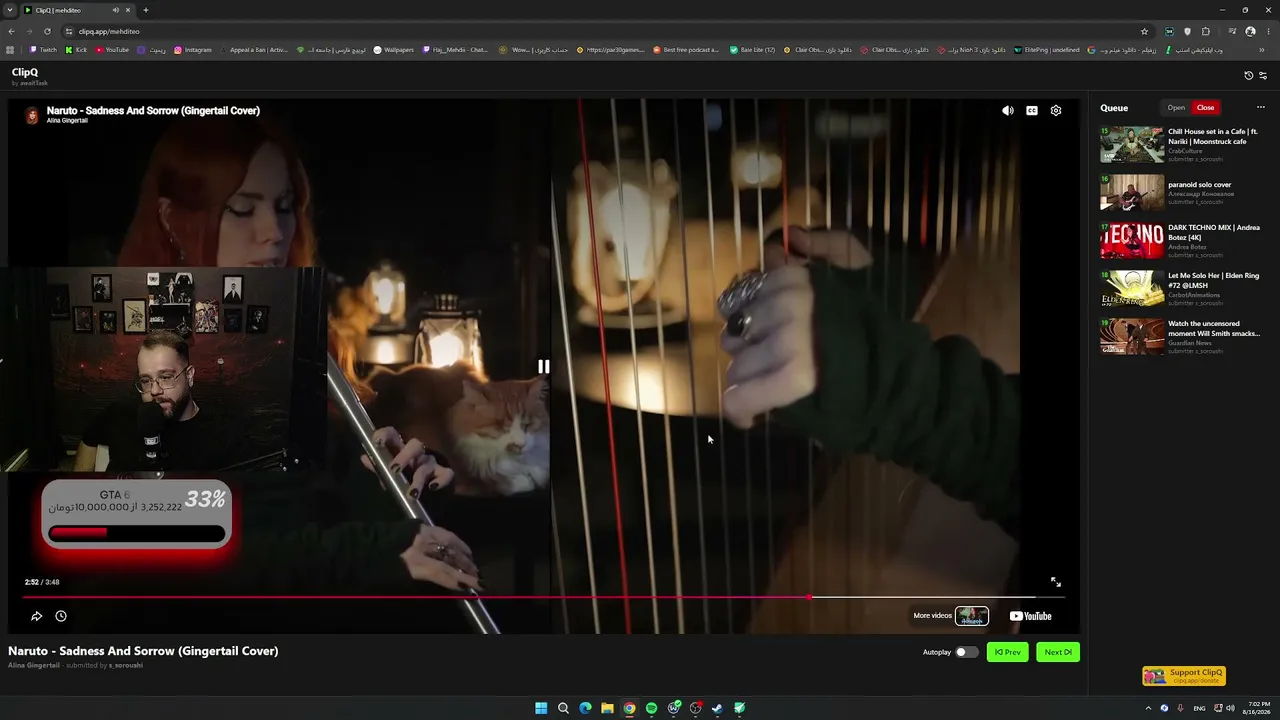Open Windows taskbar search

pos(563,708)
